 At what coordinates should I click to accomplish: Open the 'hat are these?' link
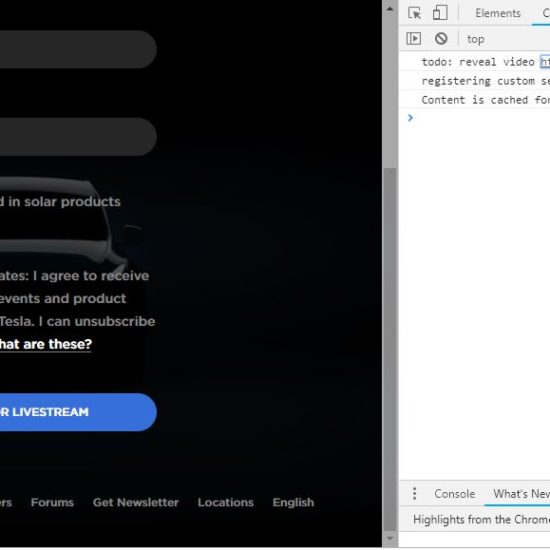tap(46, 344)
